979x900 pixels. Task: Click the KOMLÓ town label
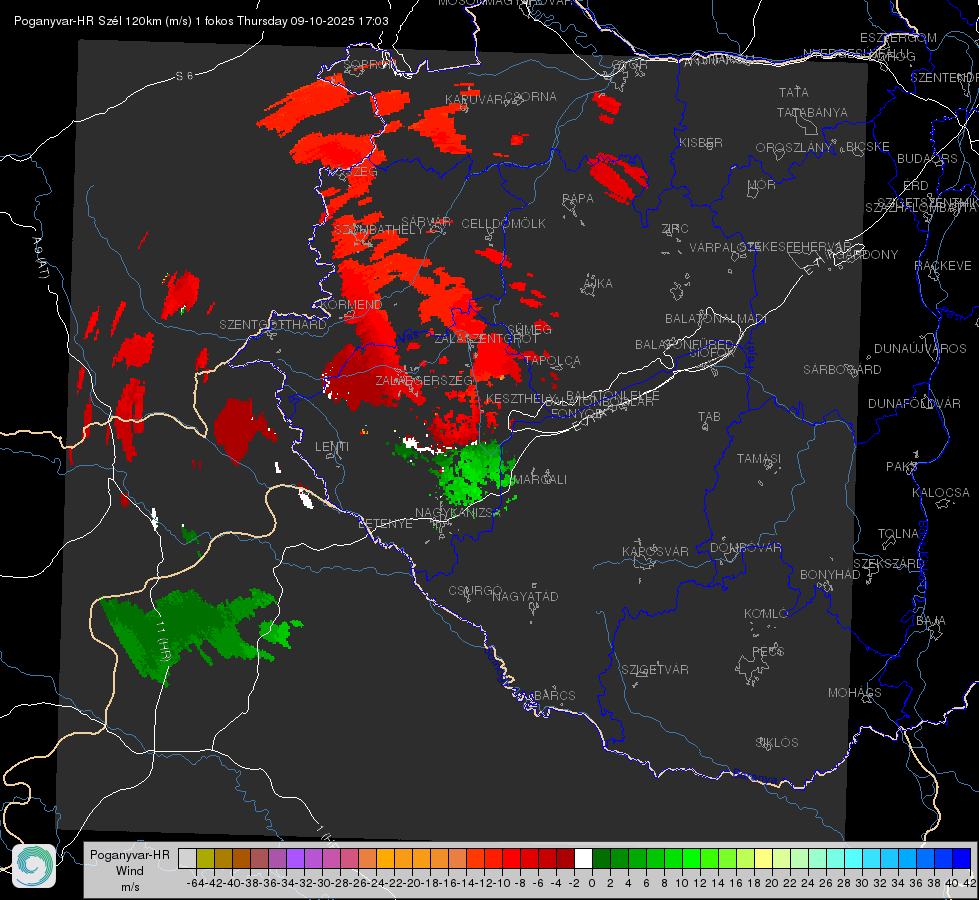[x=766, y=614]
